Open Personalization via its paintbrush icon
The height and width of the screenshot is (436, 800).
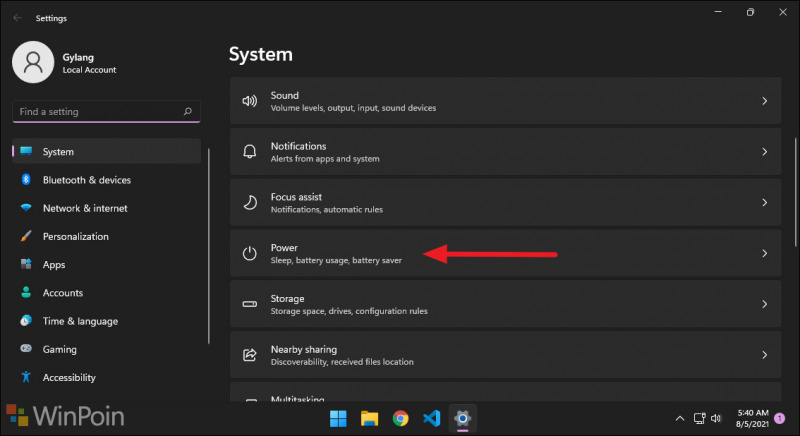point(24,237)
